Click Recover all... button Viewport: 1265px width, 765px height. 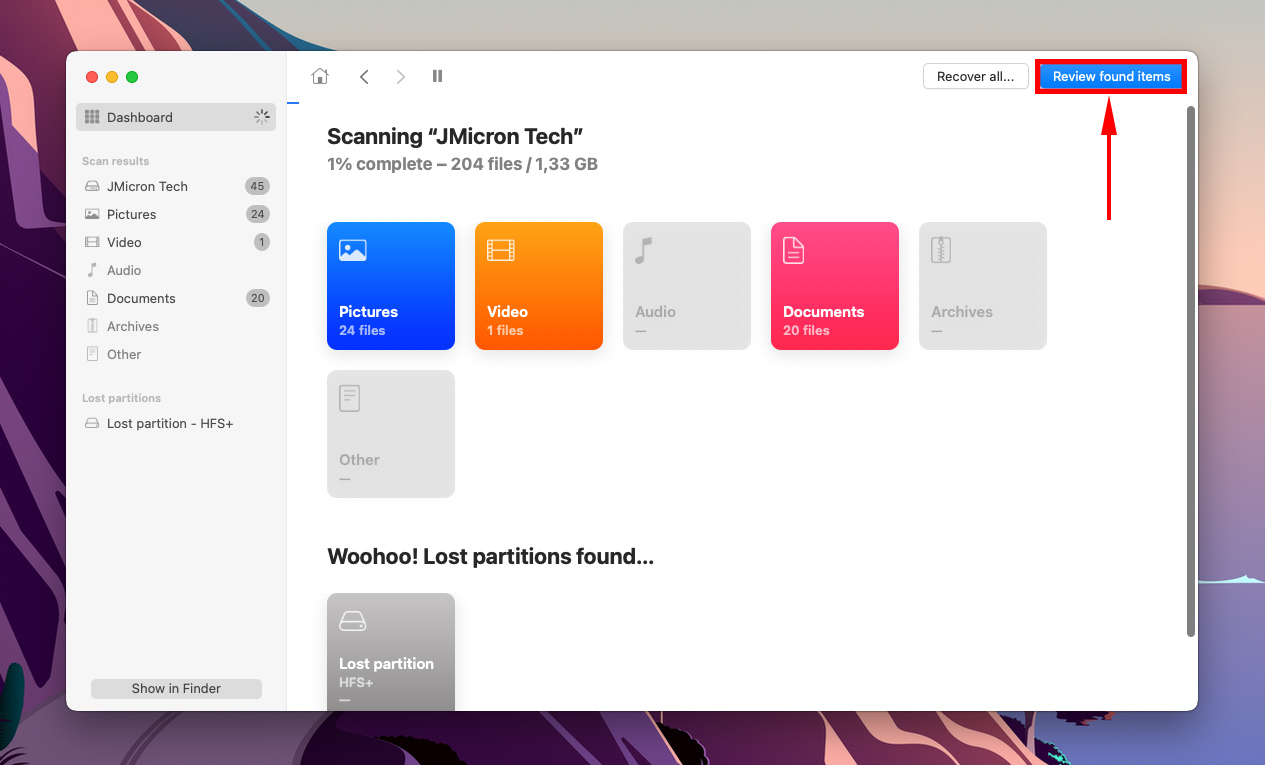975,76
